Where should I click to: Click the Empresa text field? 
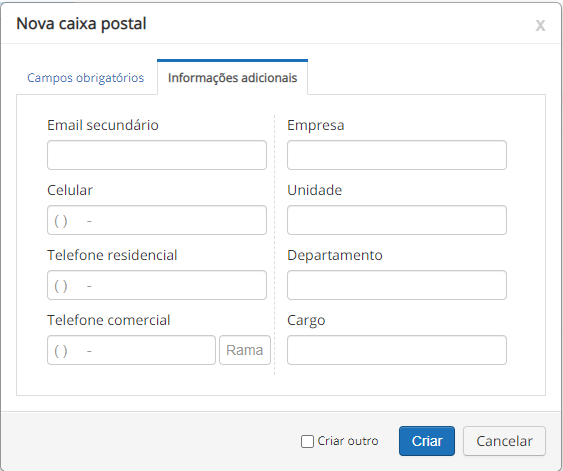coord(397,155)
